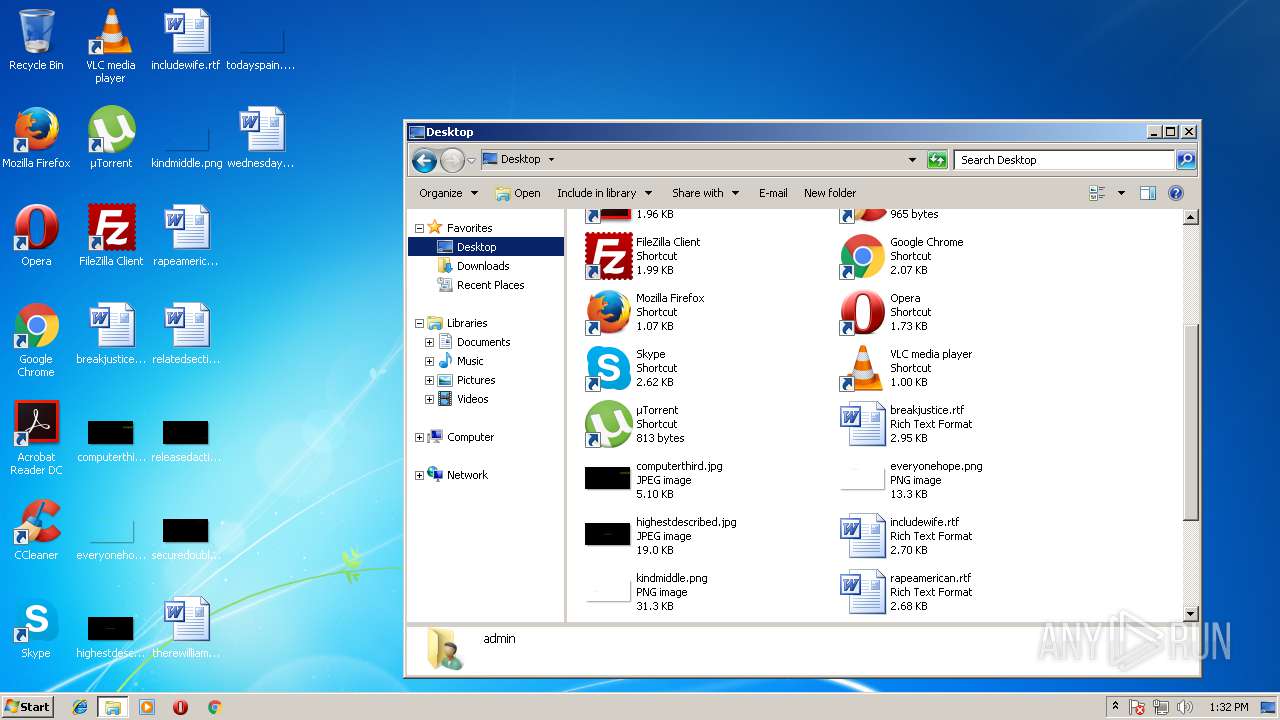The image size is (1280, 720).
Task: Open the Organize menu
Action: [x=448, y=193]
